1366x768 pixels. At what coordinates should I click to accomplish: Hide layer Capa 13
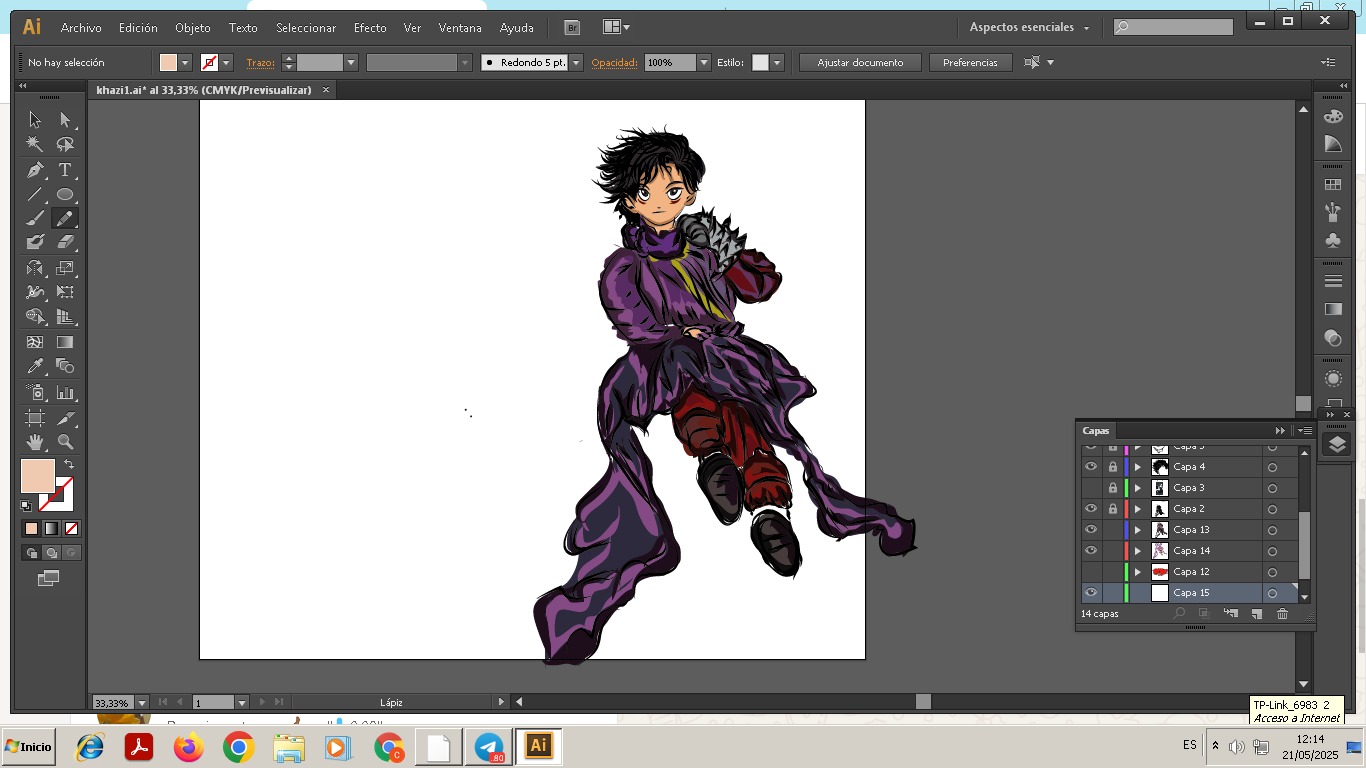click(x=1091, y=530)
